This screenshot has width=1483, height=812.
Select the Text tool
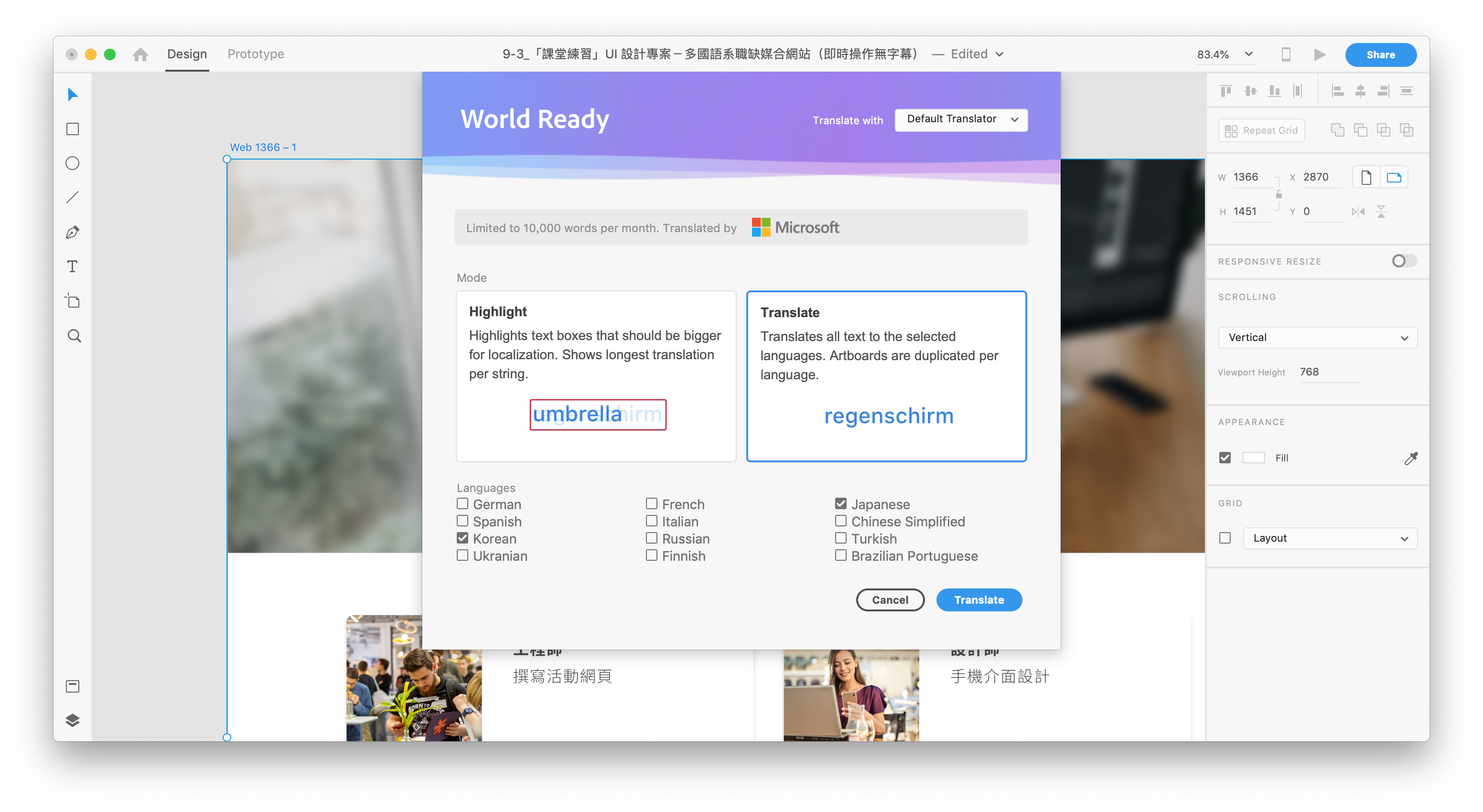73,267
